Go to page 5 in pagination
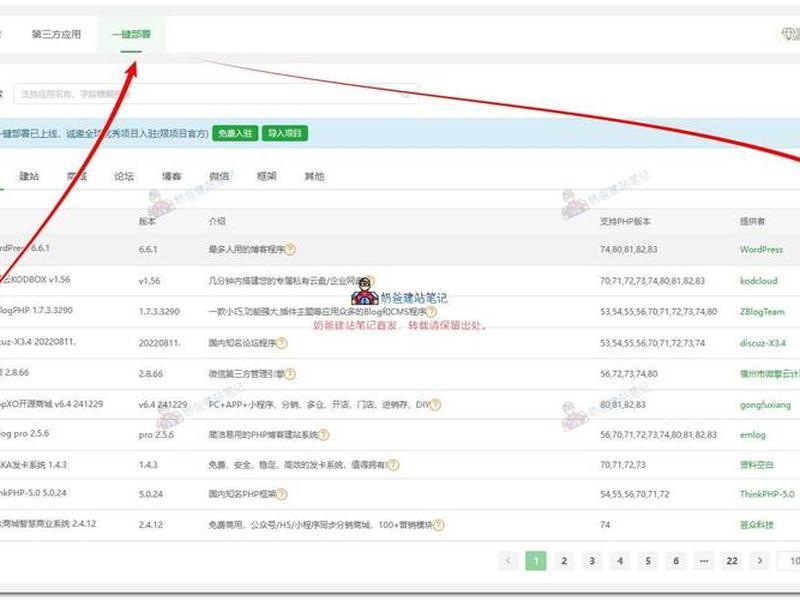The image size is (800, 600). point(648,561)
